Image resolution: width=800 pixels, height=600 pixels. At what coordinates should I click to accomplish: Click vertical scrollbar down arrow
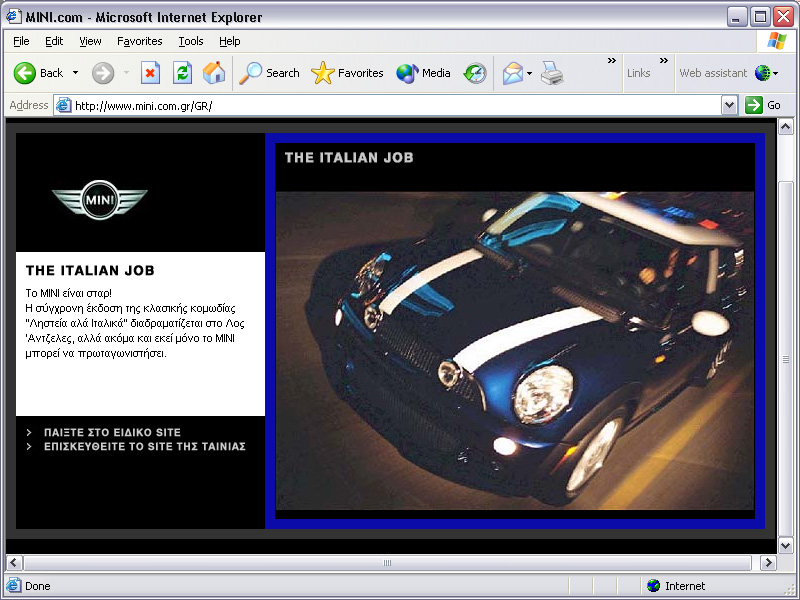tap(786, 545)
